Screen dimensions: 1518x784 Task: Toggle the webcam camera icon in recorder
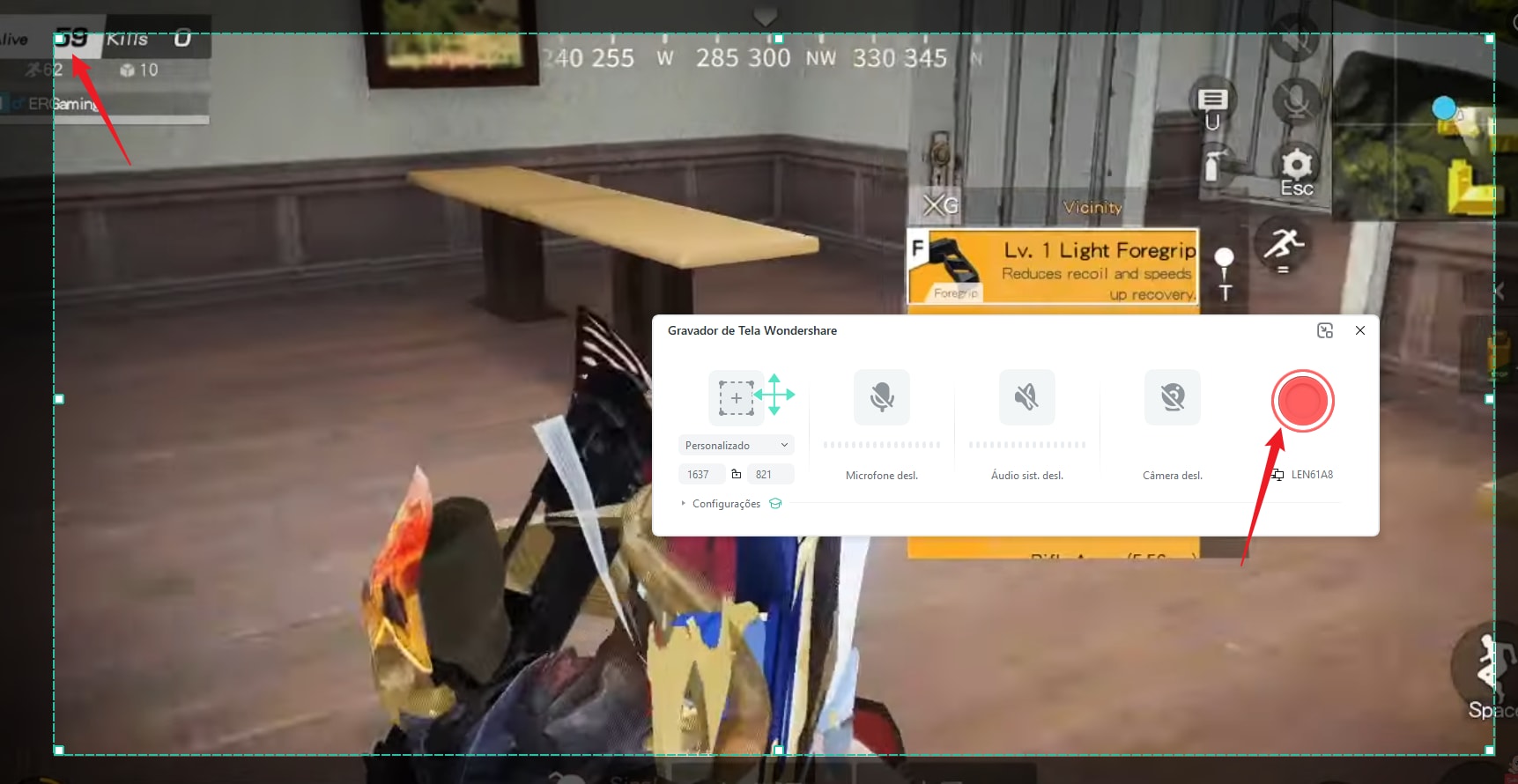(x=1173, y=397)
